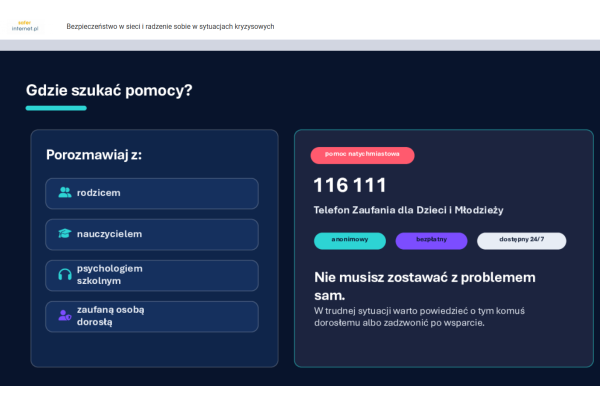Screen dimensions: 600x400
Task: Click "Telefon Zaufania dla Dzieci i Młodzieży" title
Action: (408, 210)
